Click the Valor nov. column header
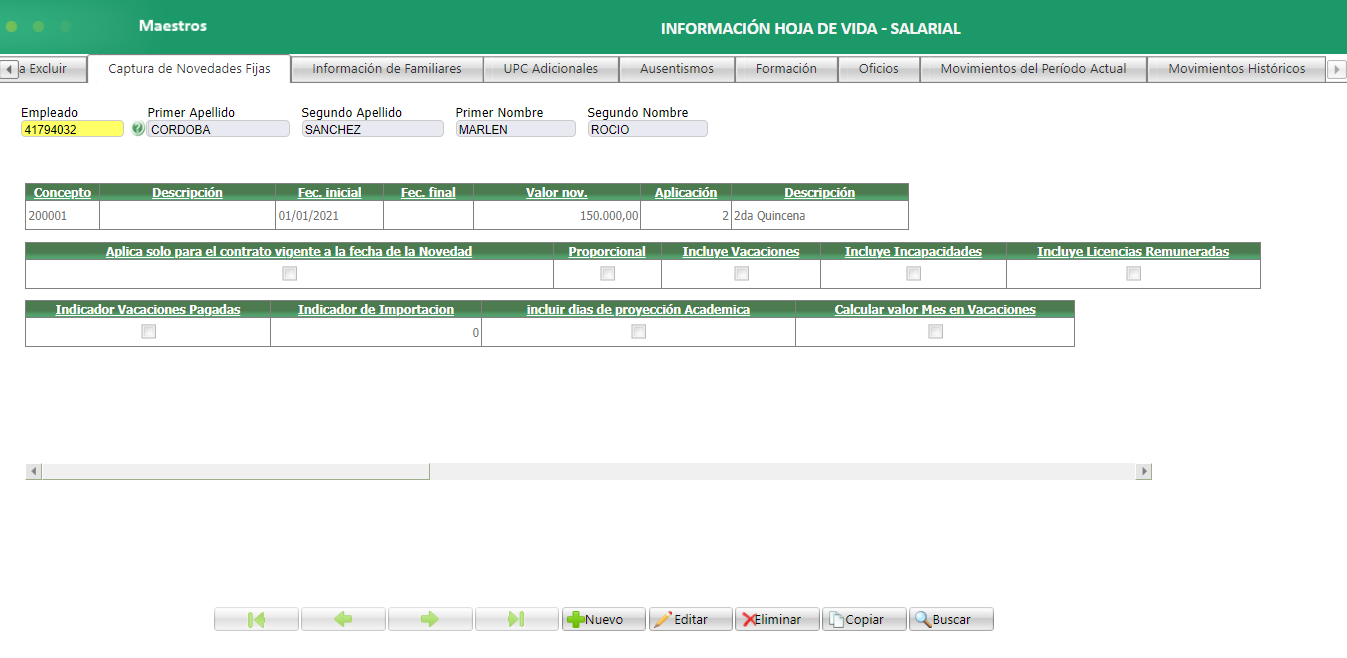This screenshot has width=1347, height=658. pyautogui.click(x=557, y=192)
